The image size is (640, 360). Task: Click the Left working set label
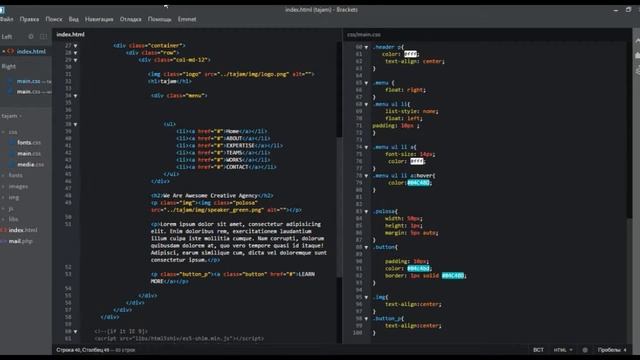pyautogui.click(x=7, y=37)
